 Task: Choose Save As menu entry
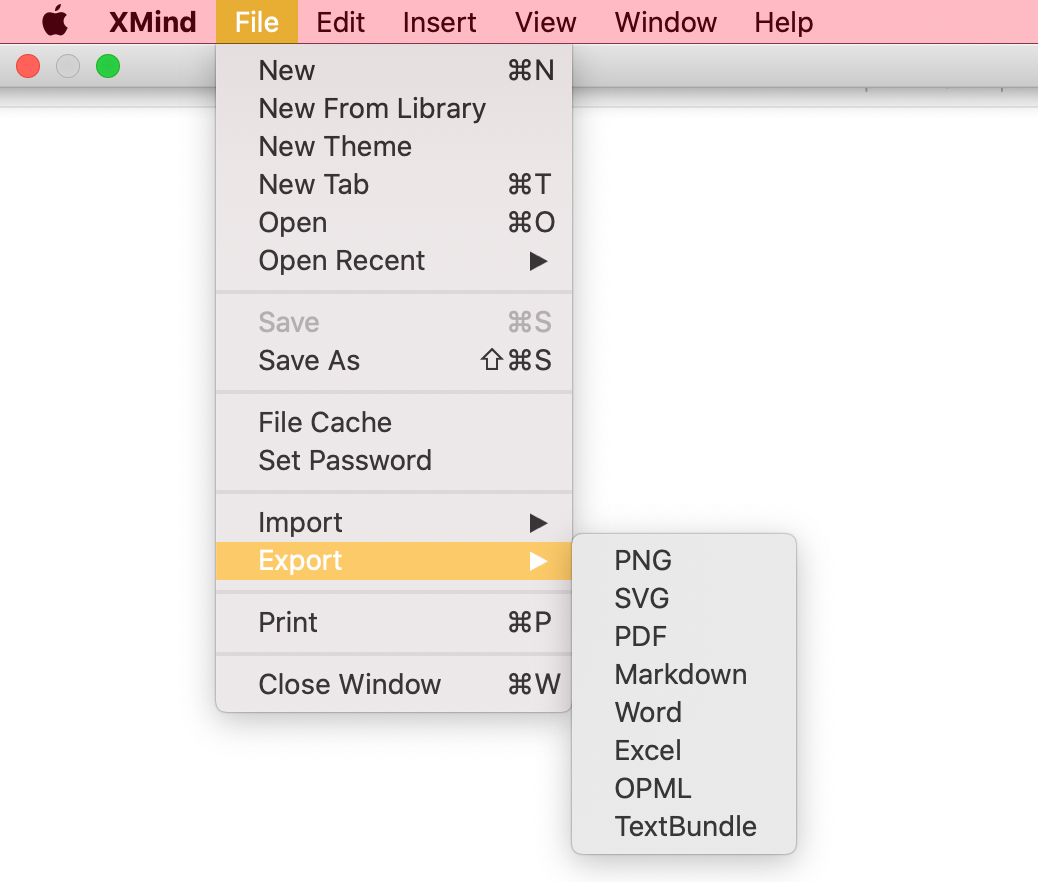[394, 361]
